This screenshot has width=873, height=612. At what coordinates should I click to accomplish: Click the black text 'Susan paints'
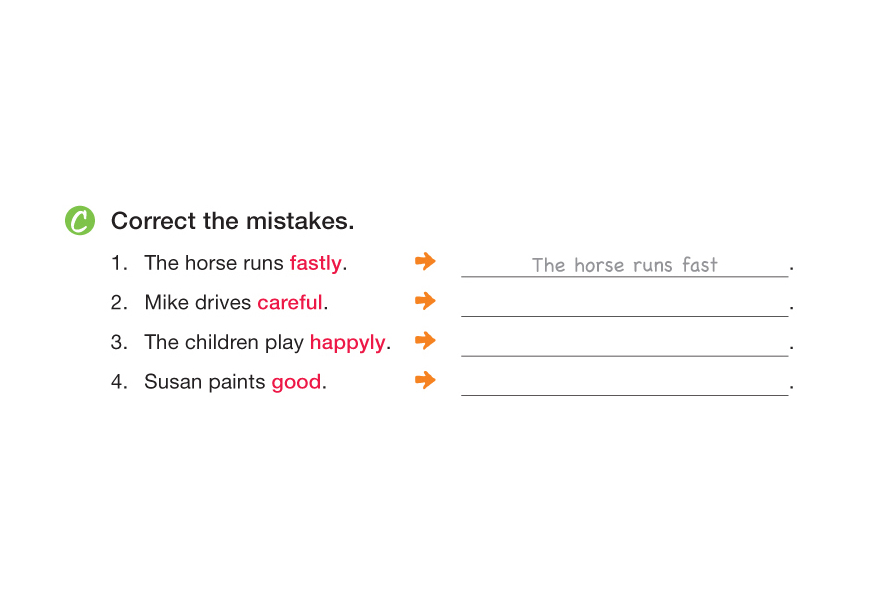pyautogui.click(x=205, y=382)
